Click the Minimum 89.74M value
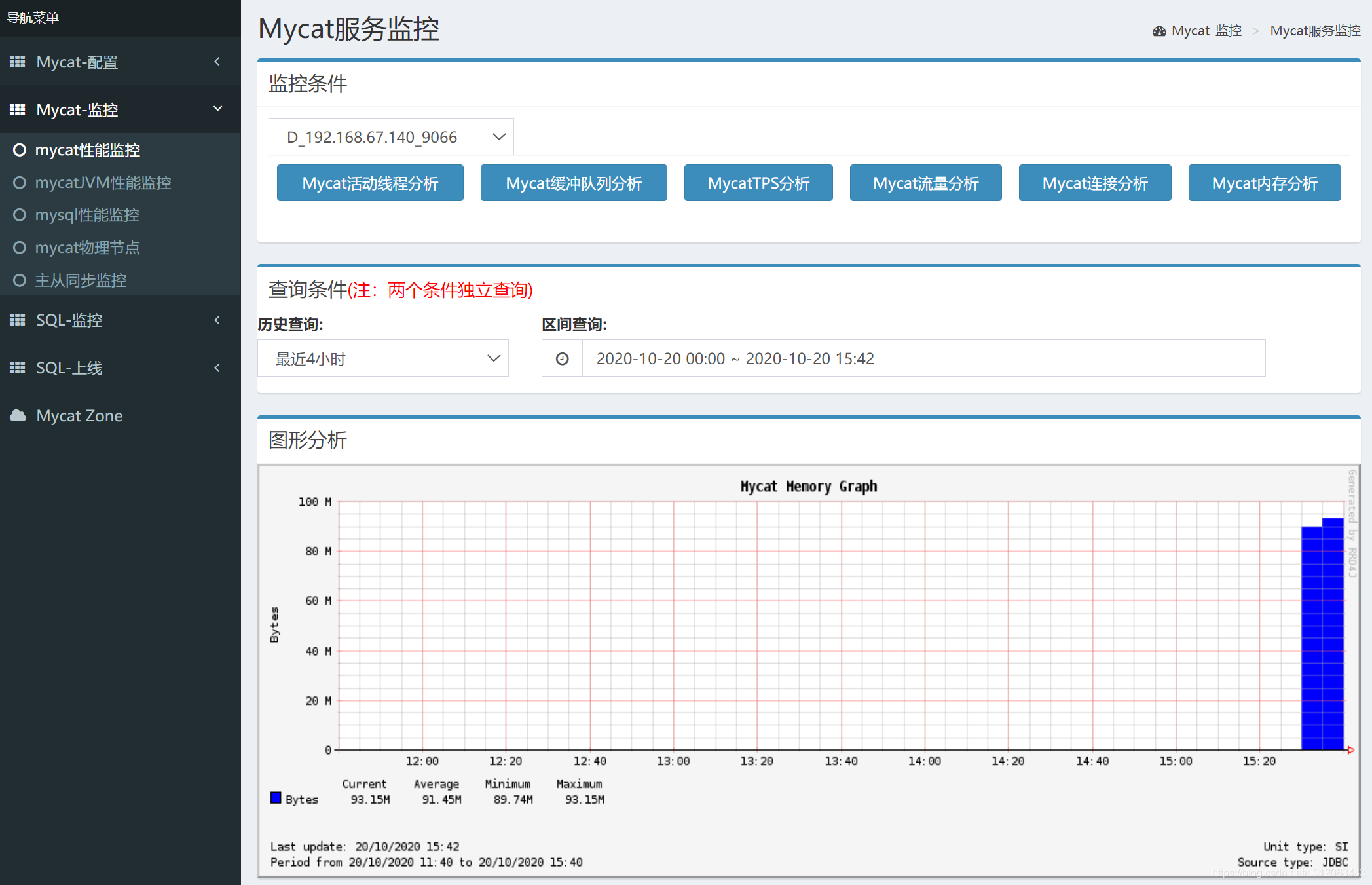The image size is (1372, 885). pos(513,799)
